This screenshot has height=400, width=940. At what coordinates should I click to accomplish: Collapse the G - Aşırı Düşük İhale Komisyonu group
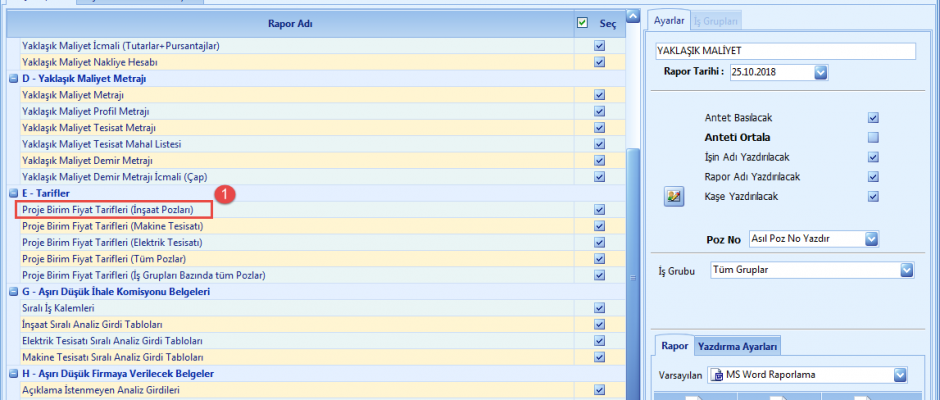(x=13, y=291)
